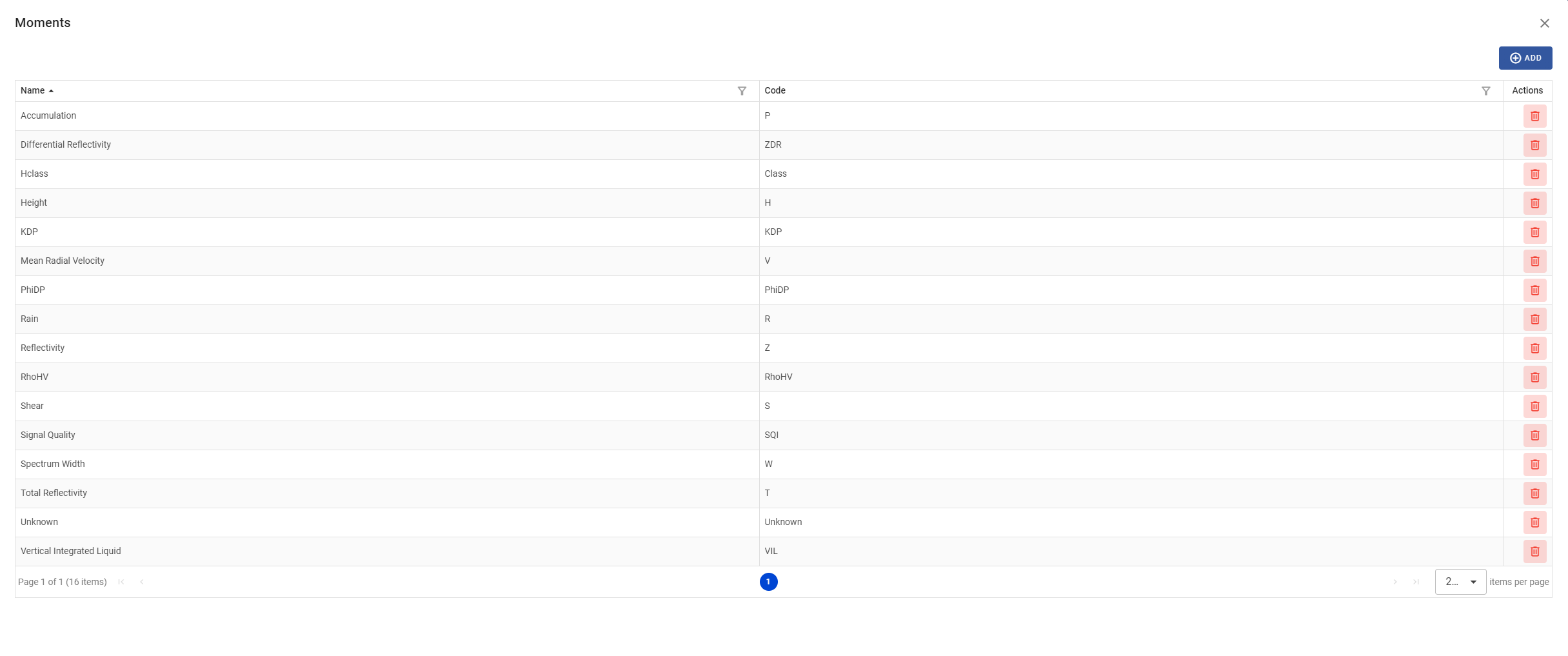
Task: Sort by the Code column header
Action: [775, 91]
